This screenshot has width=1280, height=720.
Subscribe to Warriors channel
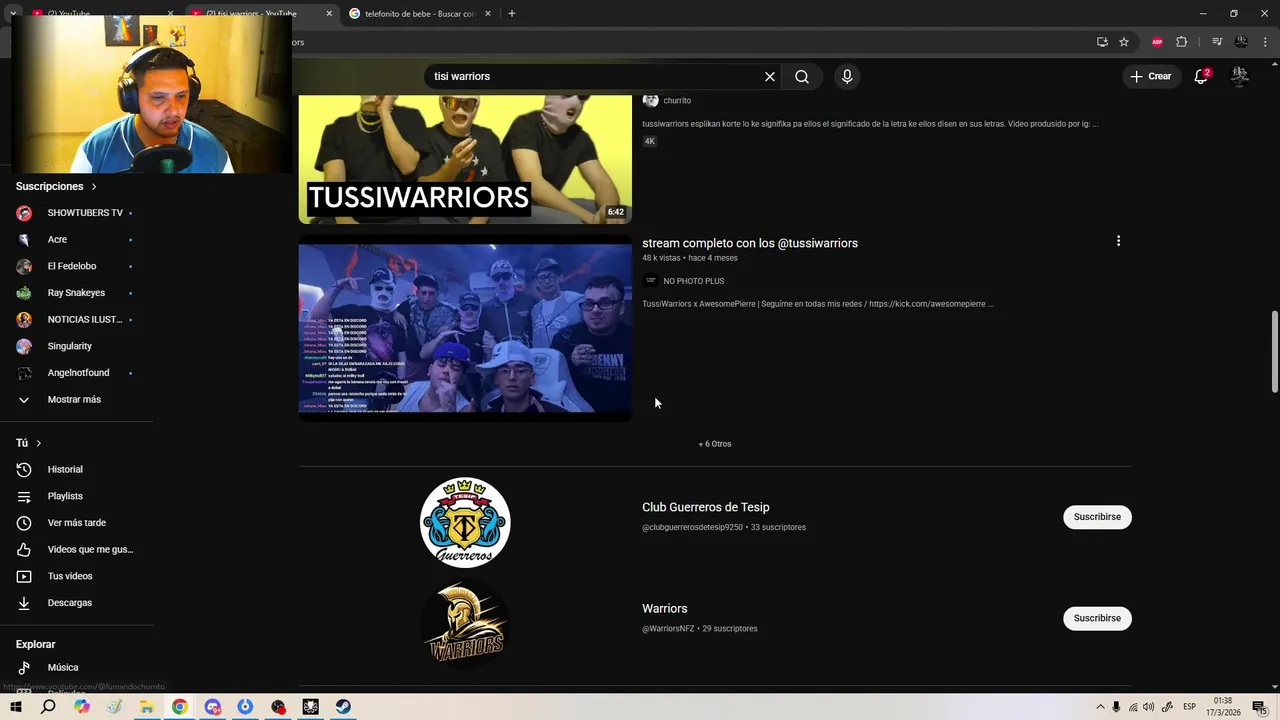(x=1097, y=618)
